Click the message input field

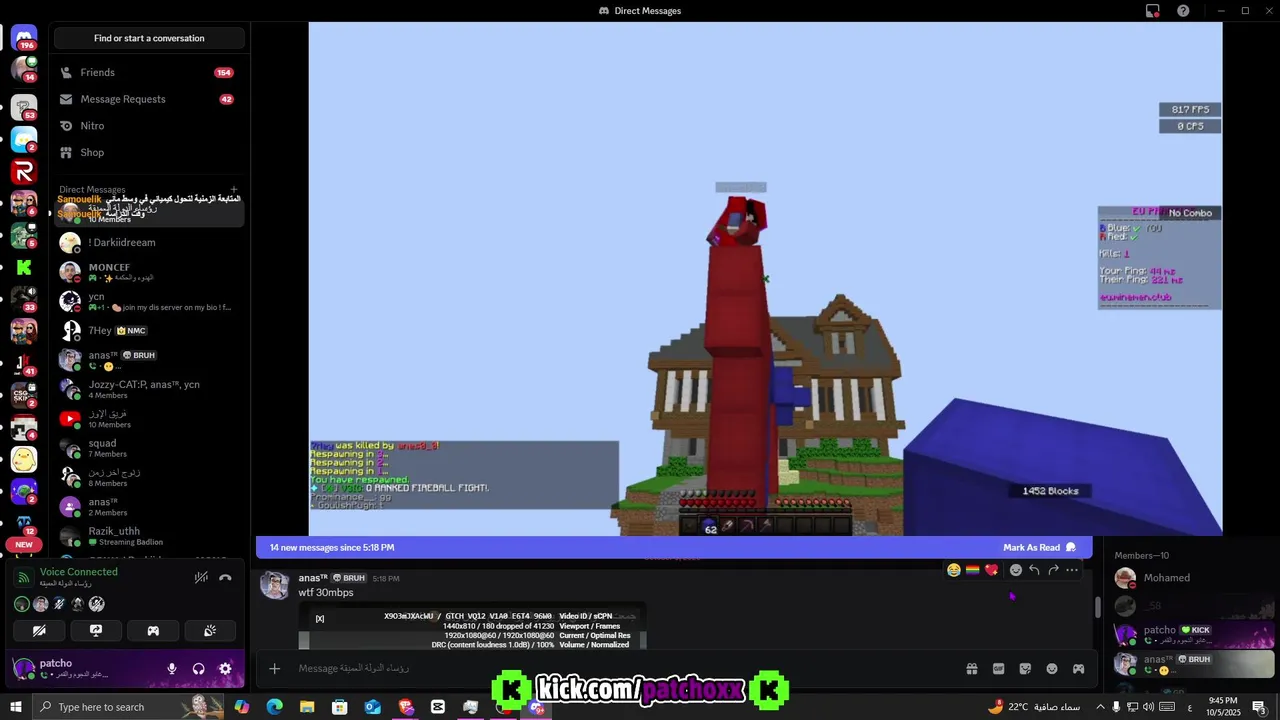point(620,668)
